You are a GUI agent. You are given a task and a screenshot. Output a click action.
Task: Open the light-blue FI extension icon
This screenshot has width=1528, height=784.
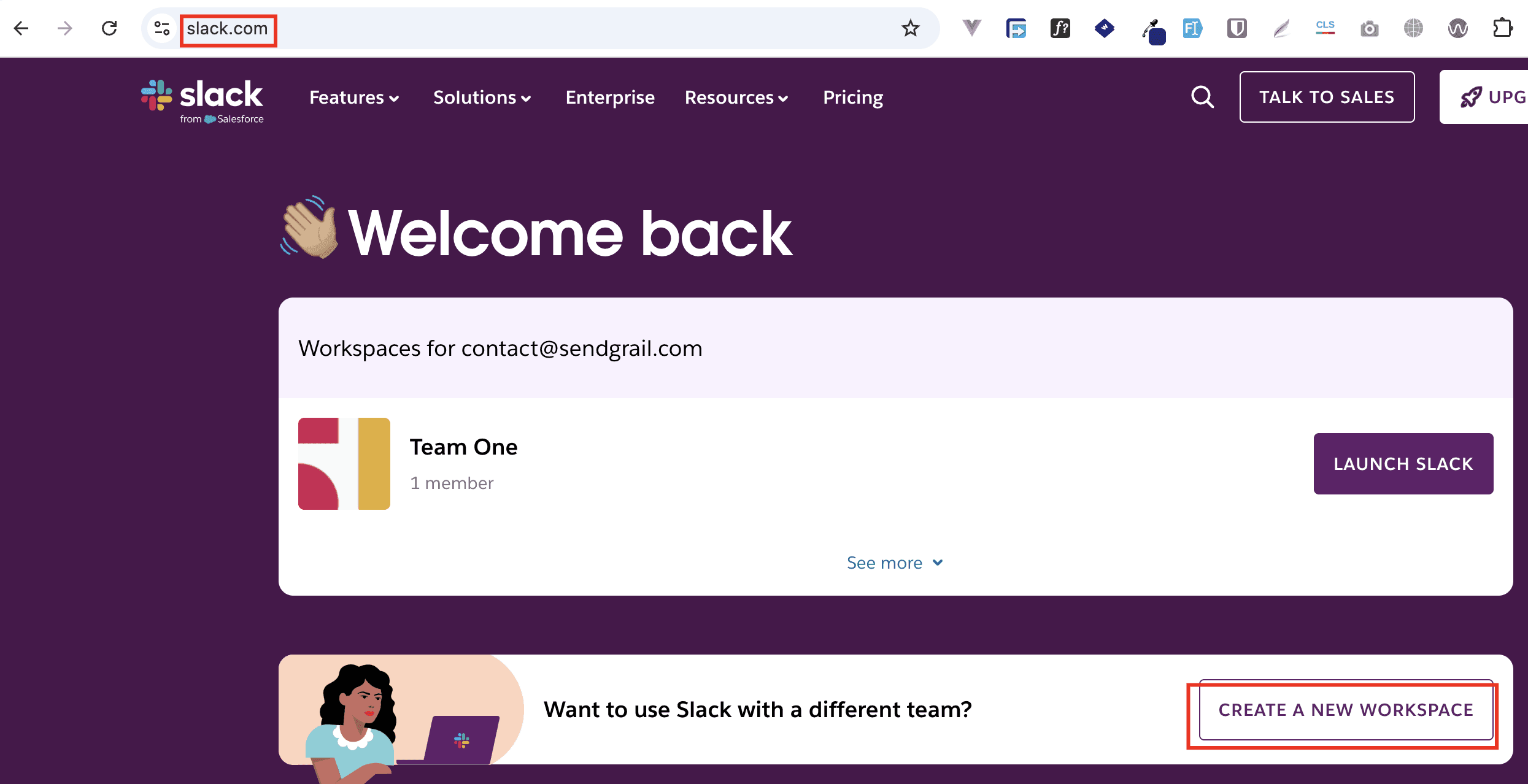tap(1192, 28)
